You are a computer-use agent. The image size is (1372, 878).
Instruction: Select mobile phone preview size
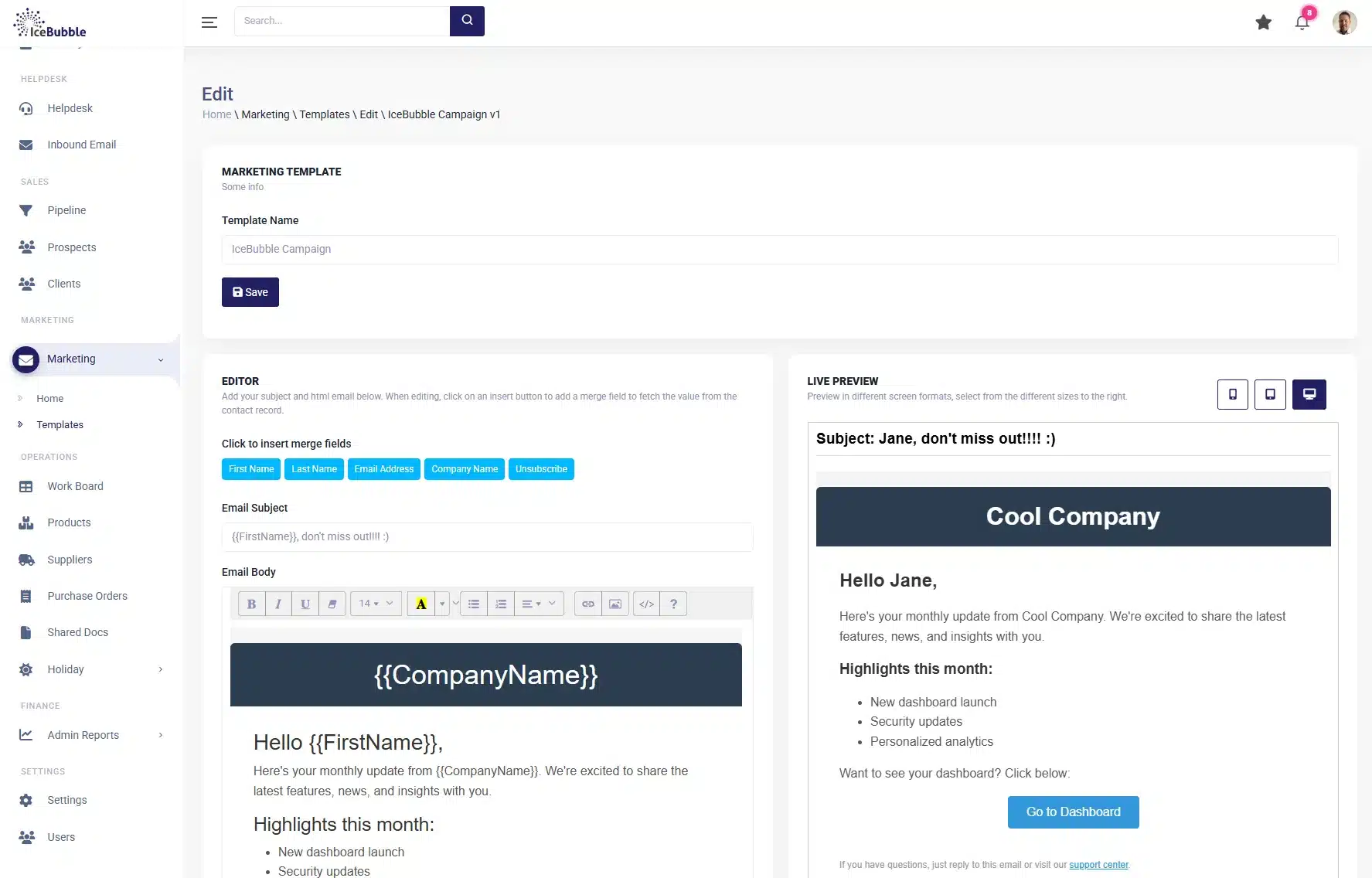pyautogui.click(x=1232, y=394)
